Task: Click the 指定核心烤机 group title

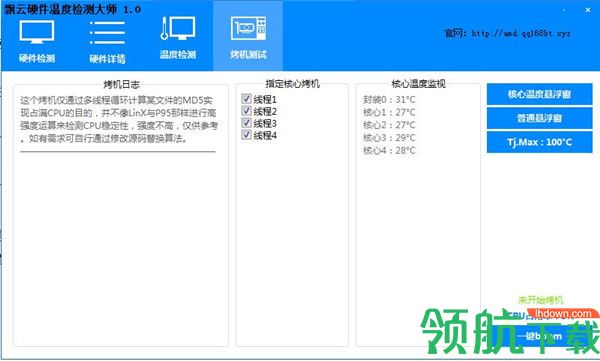Action: 292,83
